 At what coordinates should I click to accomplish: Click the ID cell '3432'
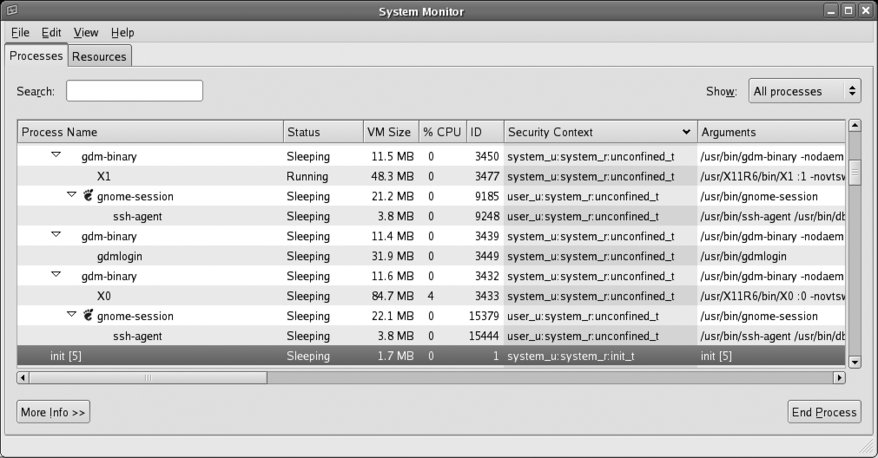click(x=487, y=276)
